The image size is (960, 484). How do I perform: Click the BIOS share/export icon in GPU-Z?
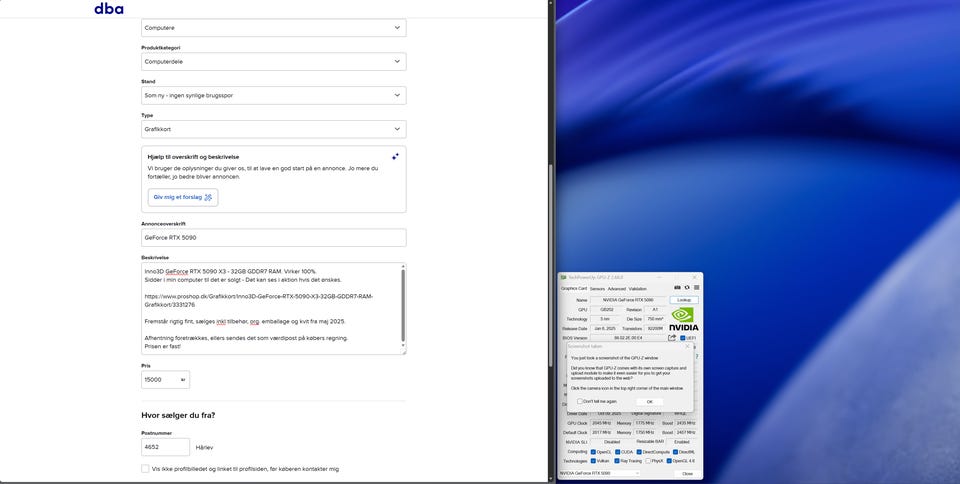click(672, 337)
